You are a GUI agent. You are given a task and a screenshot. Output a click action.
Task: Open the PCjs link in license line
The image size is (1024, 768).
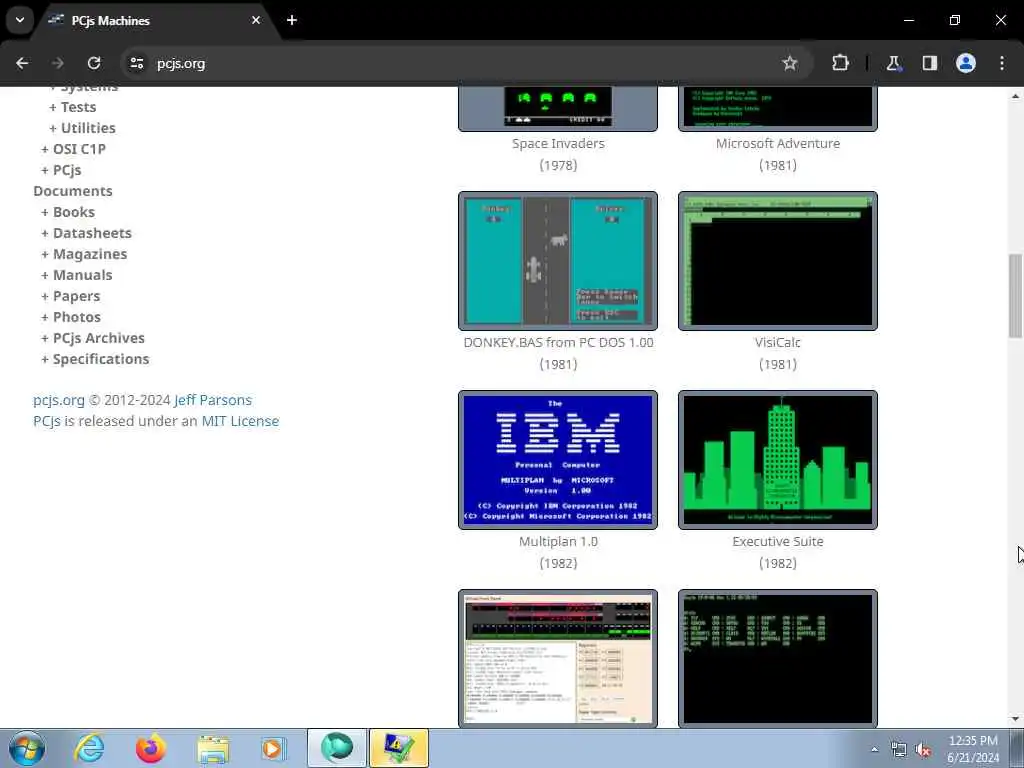coord(47,421)
